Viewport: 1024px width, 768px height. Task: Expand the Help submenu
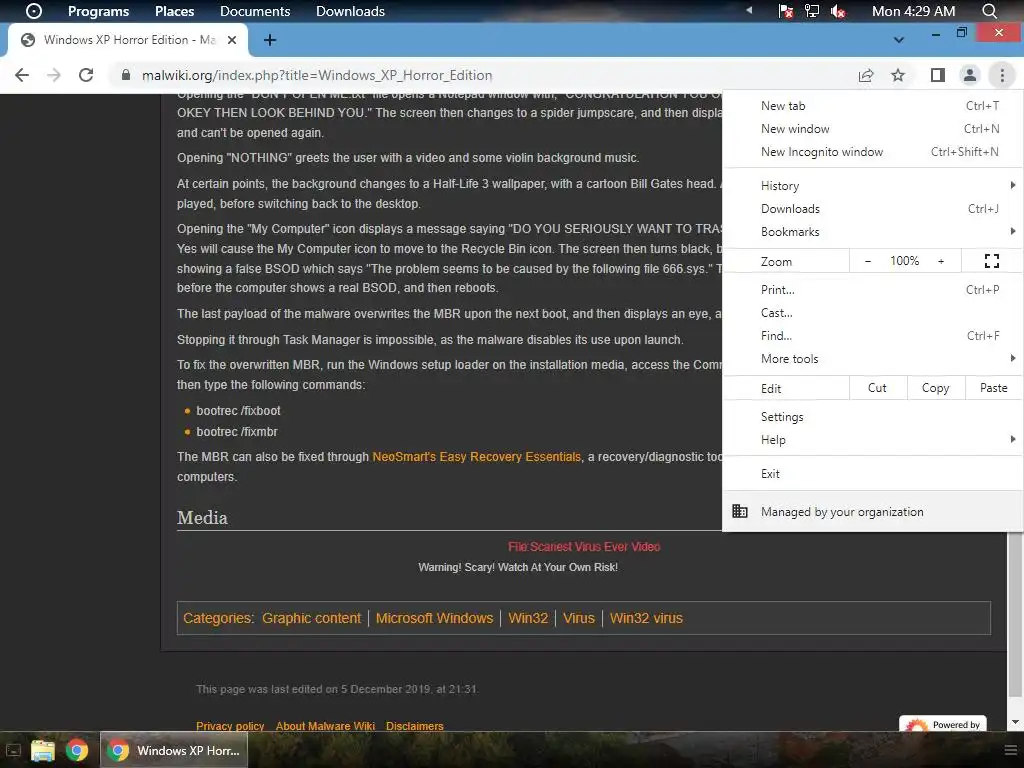[x=873, y=440]
